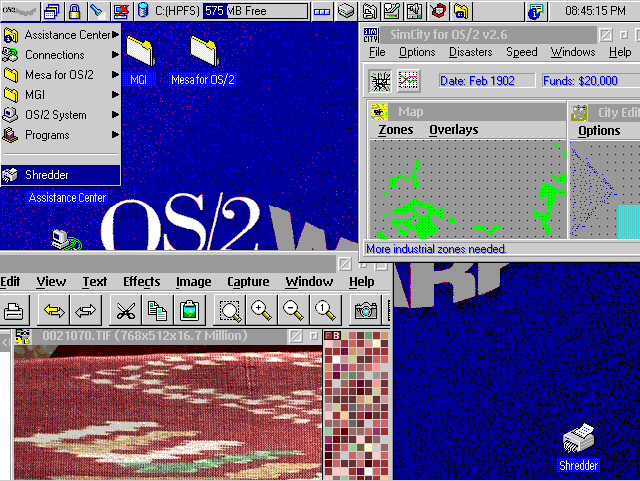Click the clipboard paste icon
Screen dimensions: 640x481
pos(189,310)
